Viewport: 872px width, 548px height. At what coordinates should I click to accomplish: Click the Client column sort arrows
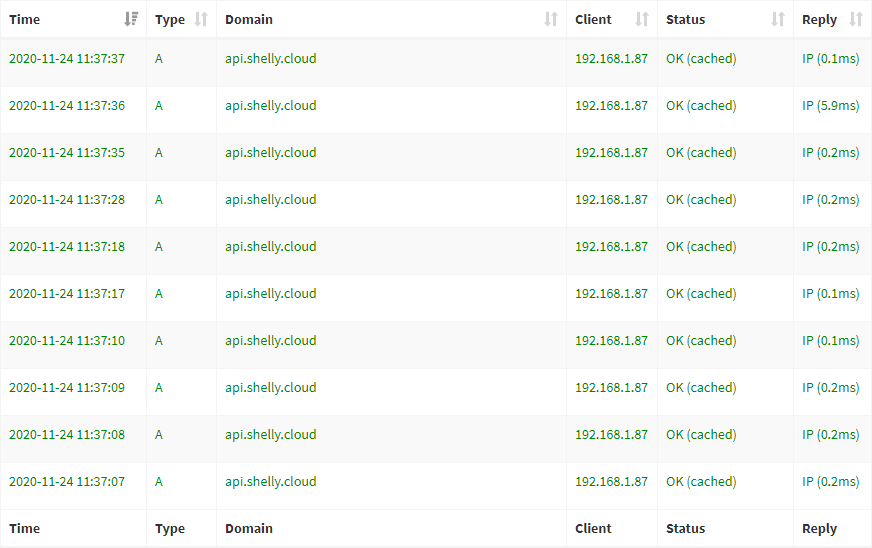pos(642,19)
